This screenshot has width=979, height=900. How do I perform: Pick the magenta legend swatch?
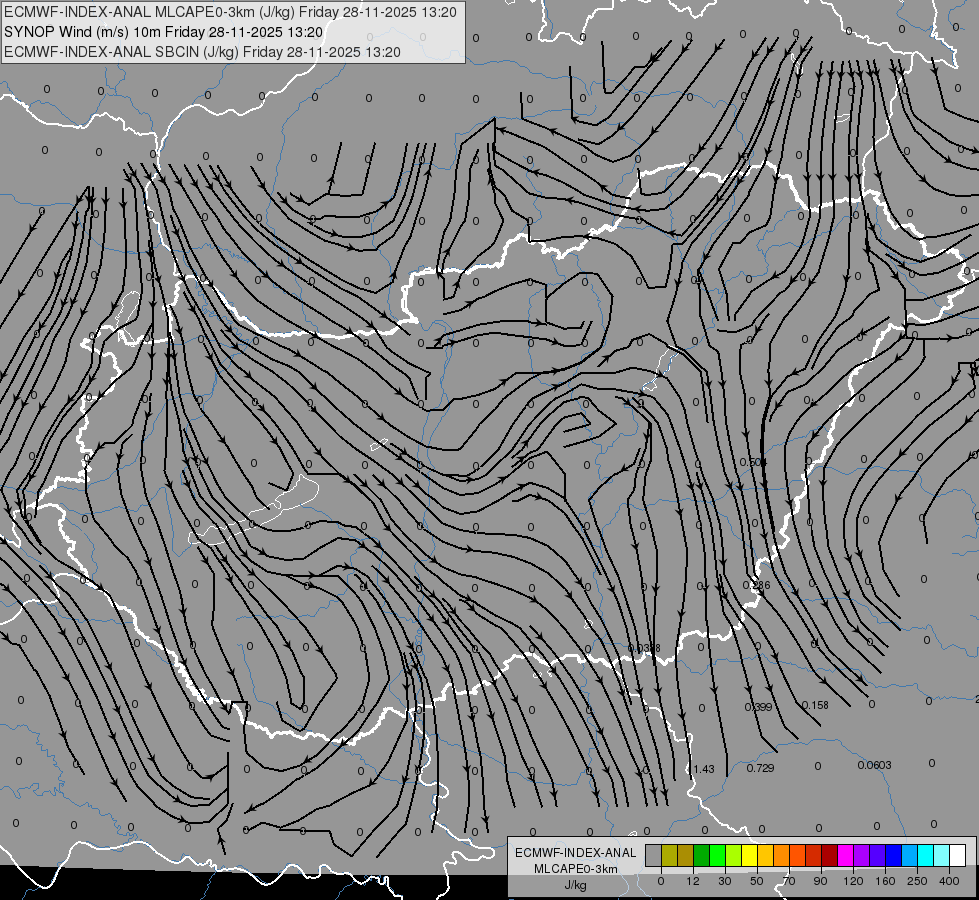(x=845, y=855)
